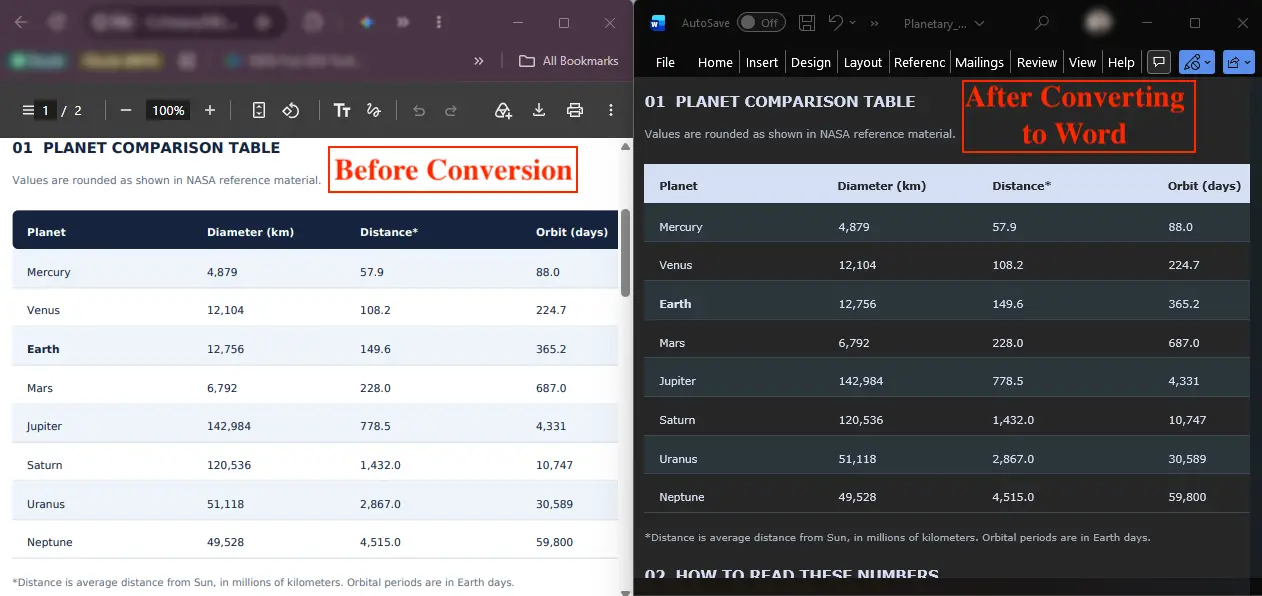Viewport: 1262px width, 596px height.
Task: Select the PDF draw annotation tool
Action: pos(374,110)
